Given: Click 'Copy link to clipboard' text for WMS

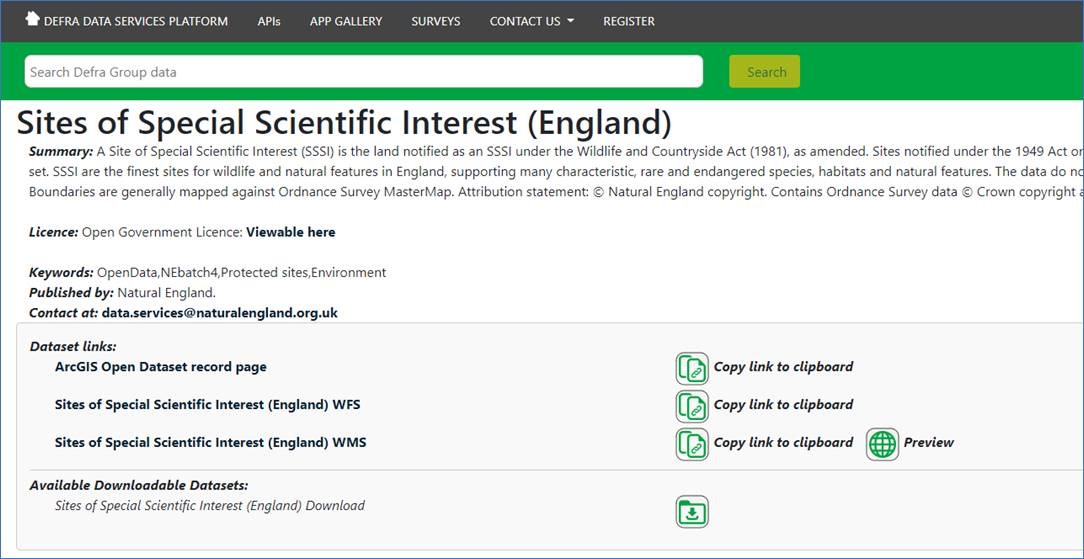Looking at the screenshot, I should tap(783, 443).
